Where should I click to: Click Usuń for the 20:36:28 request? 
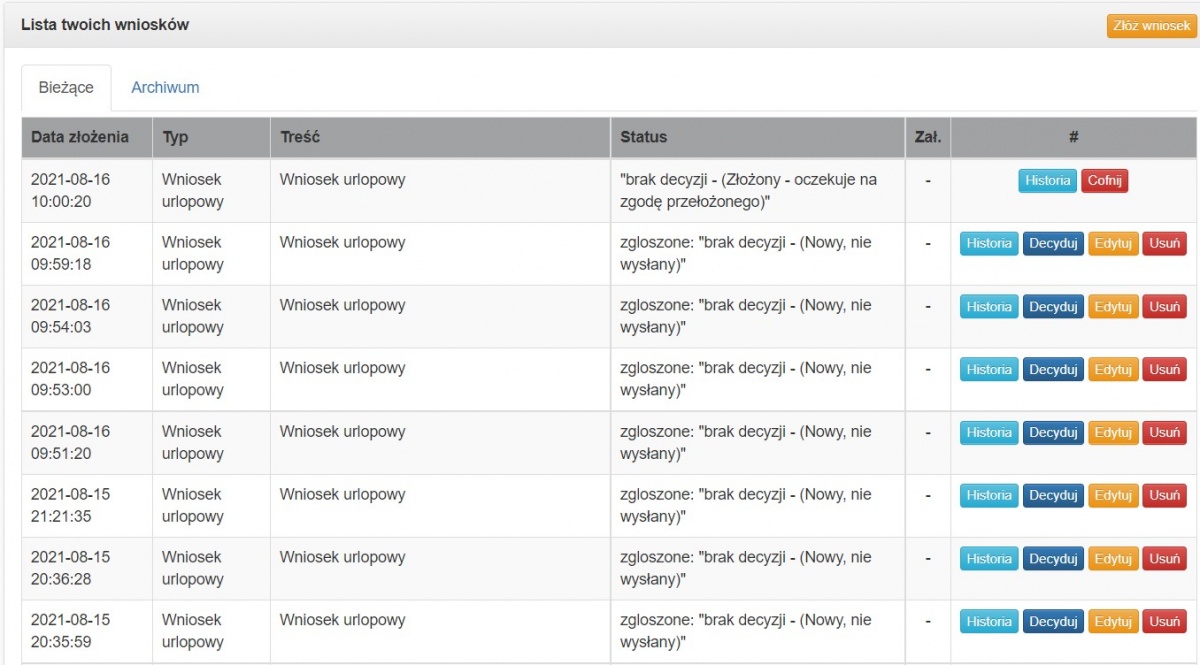pyautogui.click(x=1164, y=559)
